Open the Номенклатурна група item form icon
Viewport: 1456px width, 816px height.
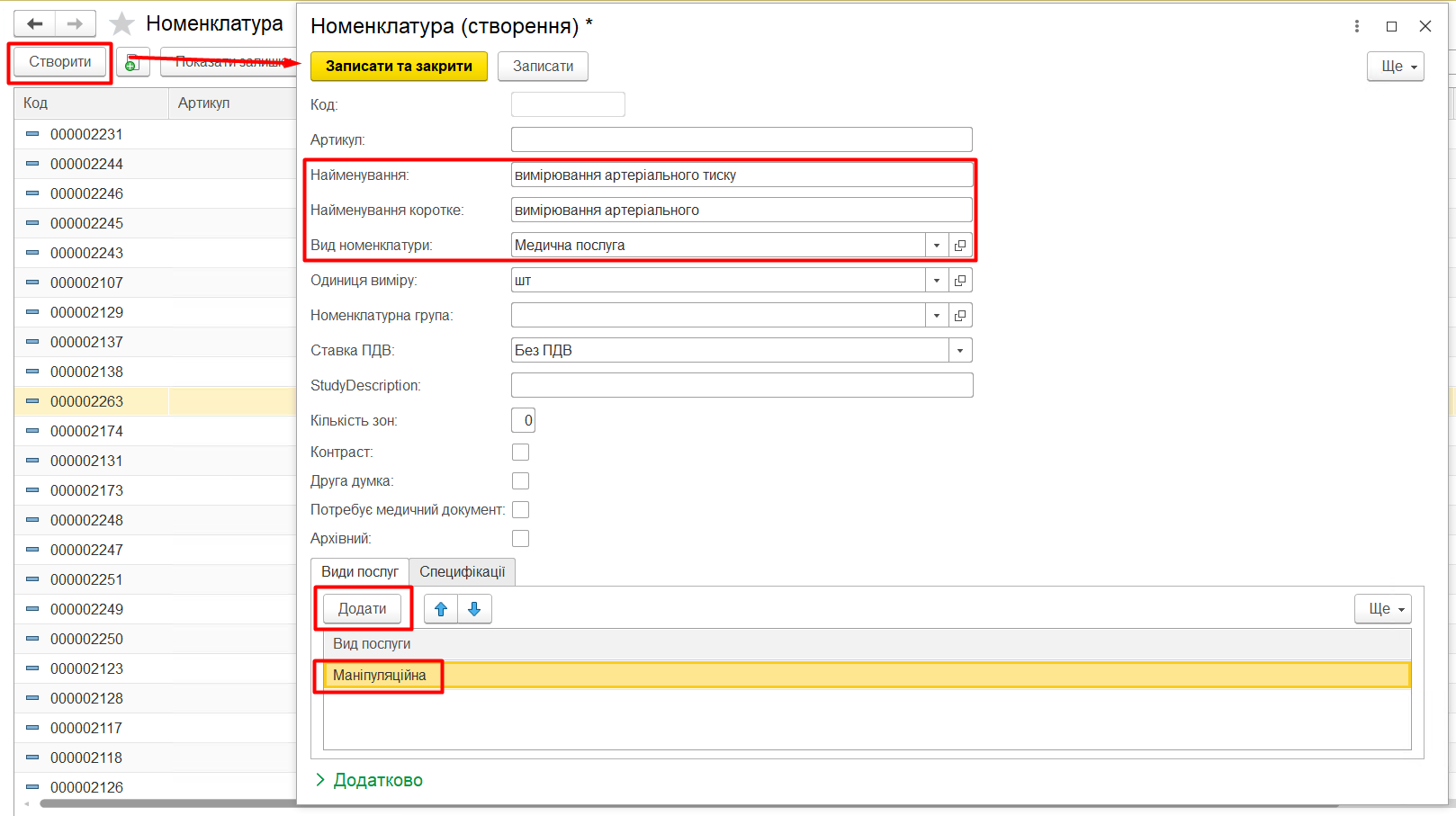(x=960, y=316)
